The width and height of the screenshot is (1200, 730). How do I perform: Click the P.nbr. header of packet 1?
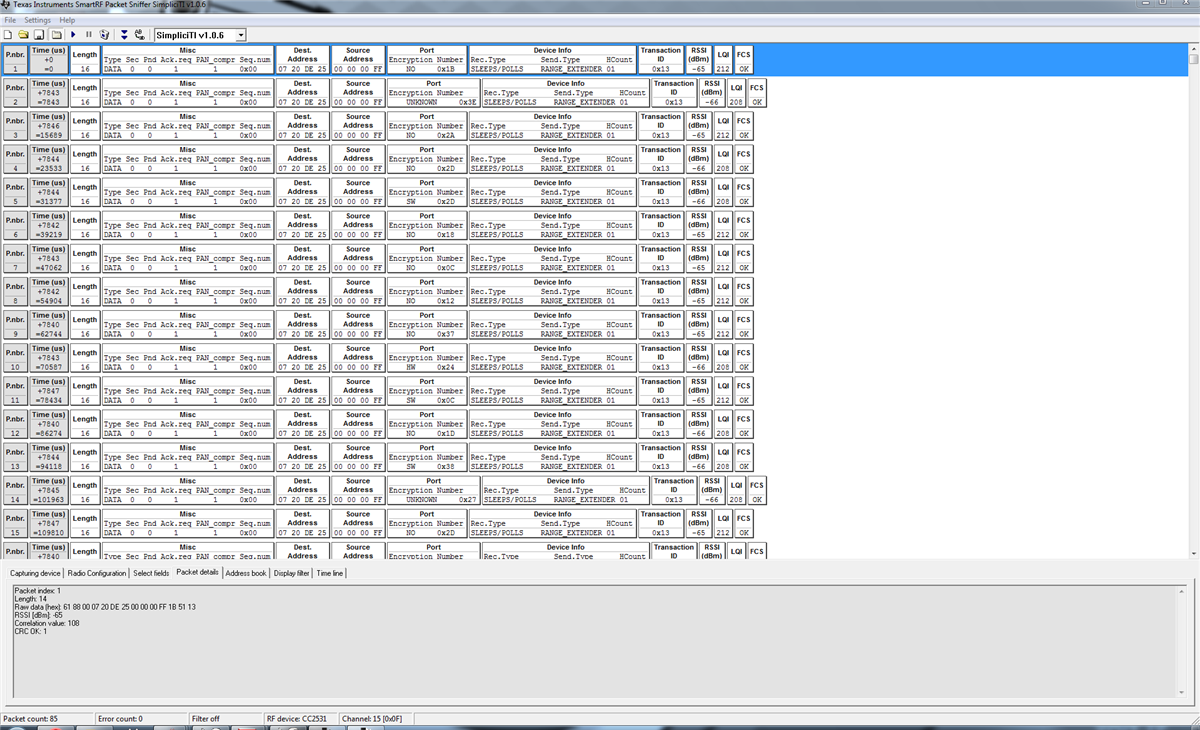pos(15,54)
